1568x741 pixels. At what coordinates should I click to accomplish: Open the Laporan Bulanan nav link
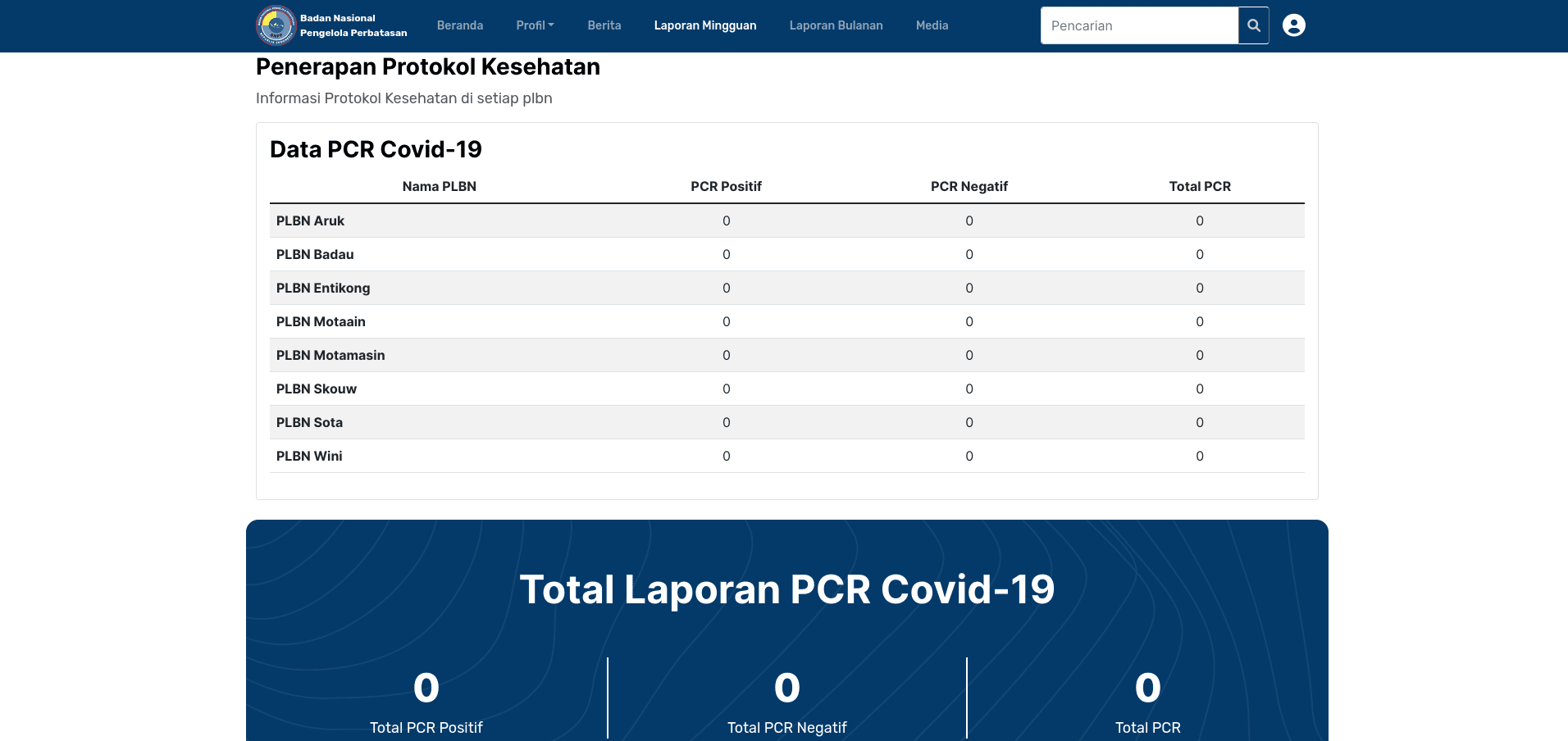836,25
